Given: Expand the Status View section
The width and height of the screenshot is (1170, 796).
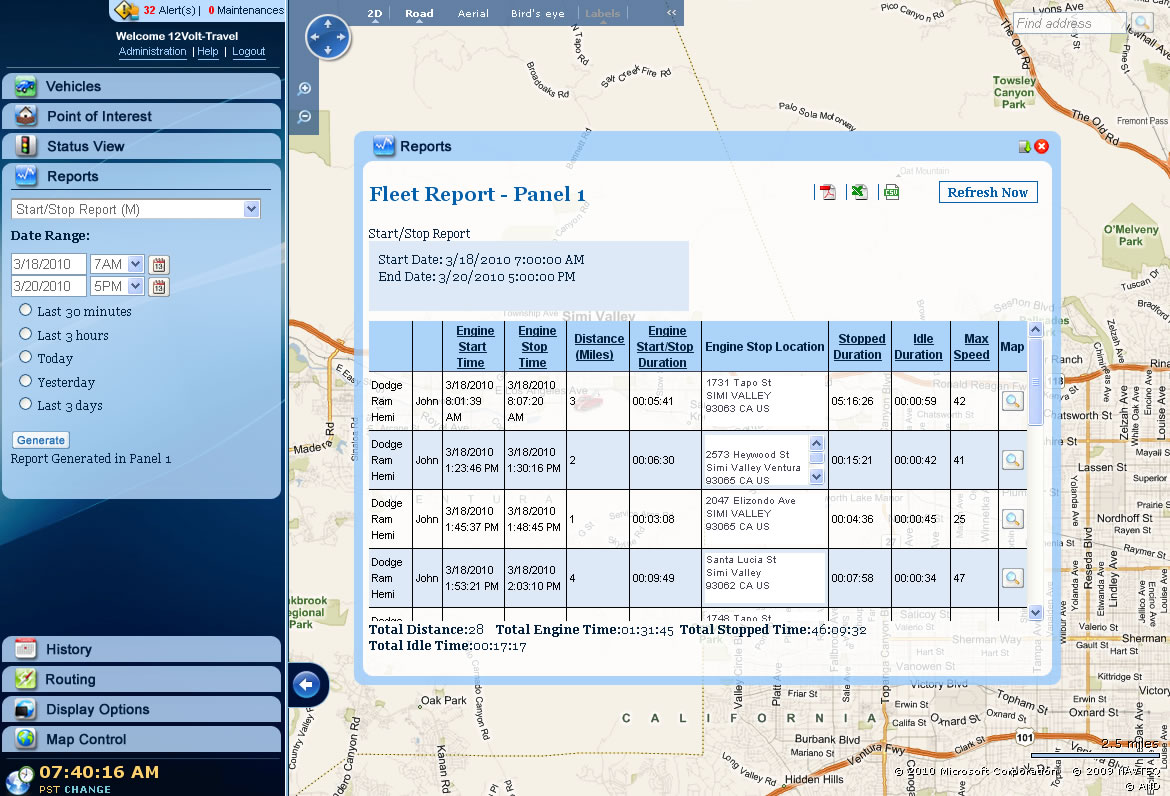Looking at the screenshot, I should click(x=142, y=145).
